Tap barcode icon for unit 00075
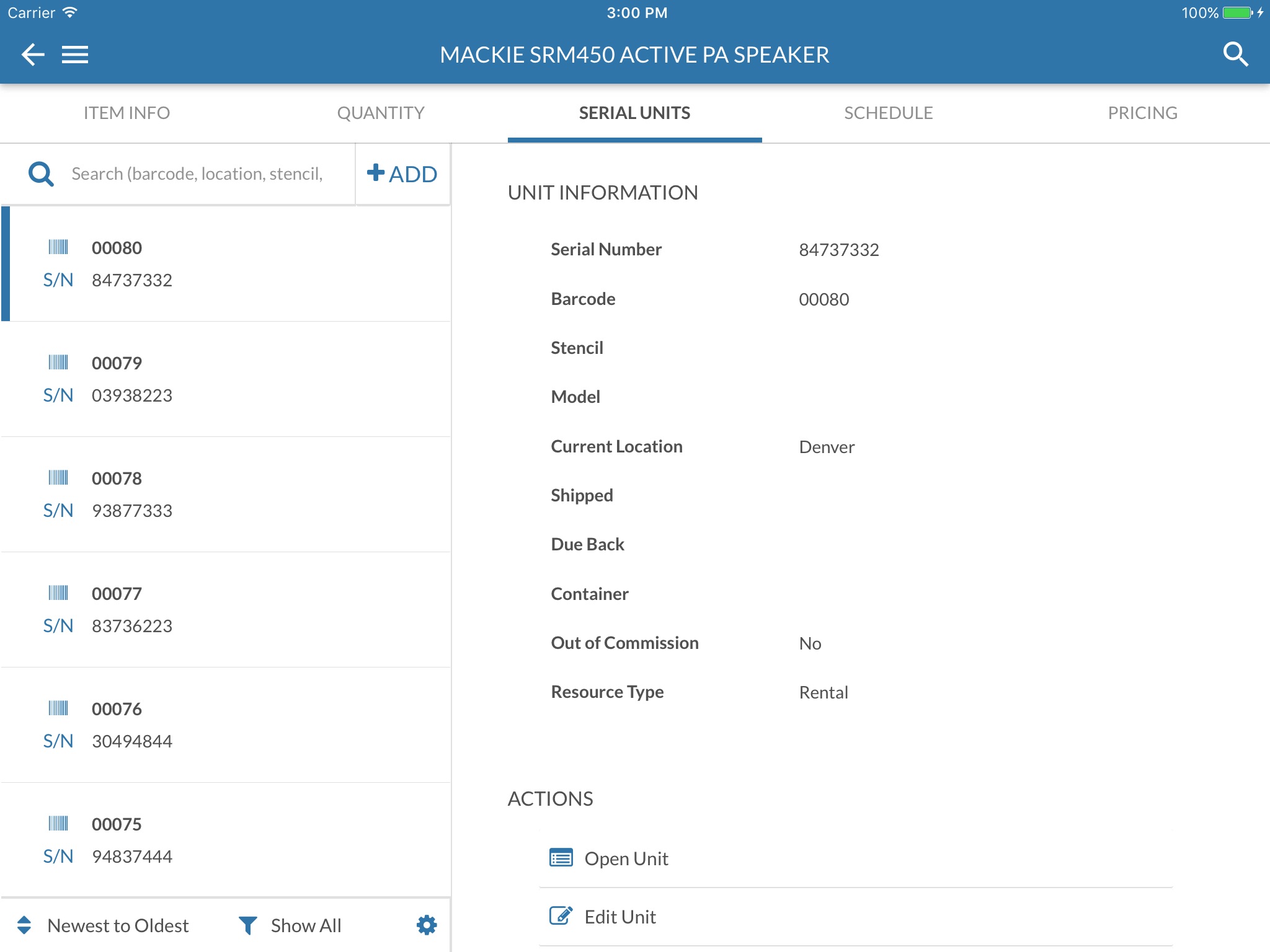 tap(58, 824)
